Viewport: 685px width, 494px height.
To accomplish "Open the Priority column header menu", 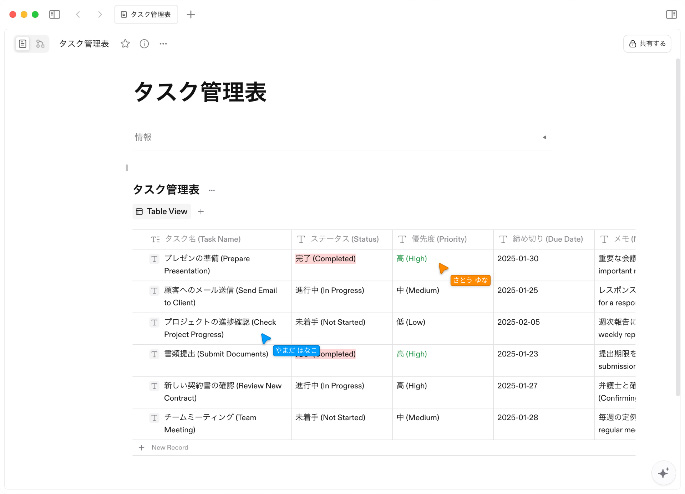I will point(442,239).
